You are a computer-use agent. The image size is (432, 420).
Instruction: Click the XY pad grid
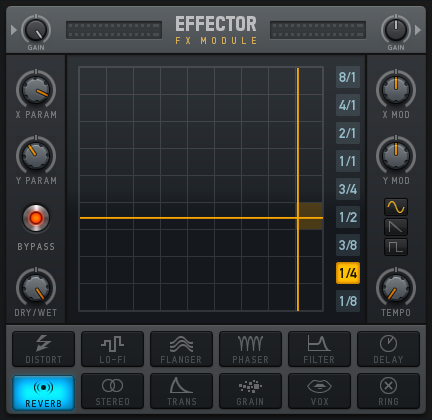(x=201, y=189)
